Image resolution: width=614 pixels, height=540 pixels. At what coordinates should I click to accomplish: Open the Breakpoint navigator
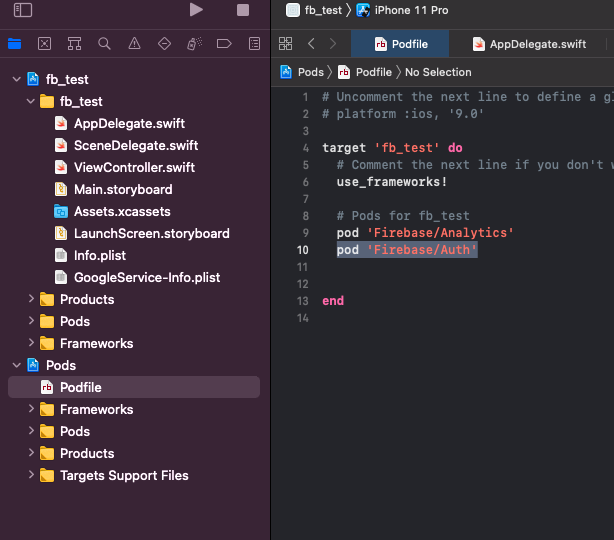click(224, 43)
